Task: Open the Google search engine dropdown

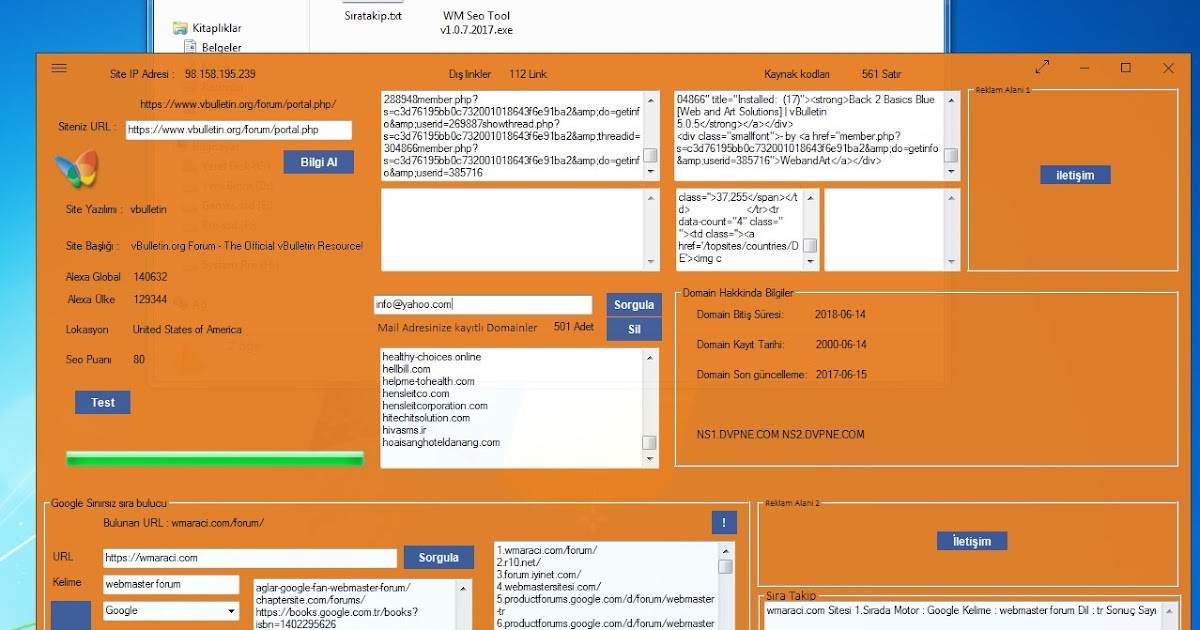Action: 171,610
